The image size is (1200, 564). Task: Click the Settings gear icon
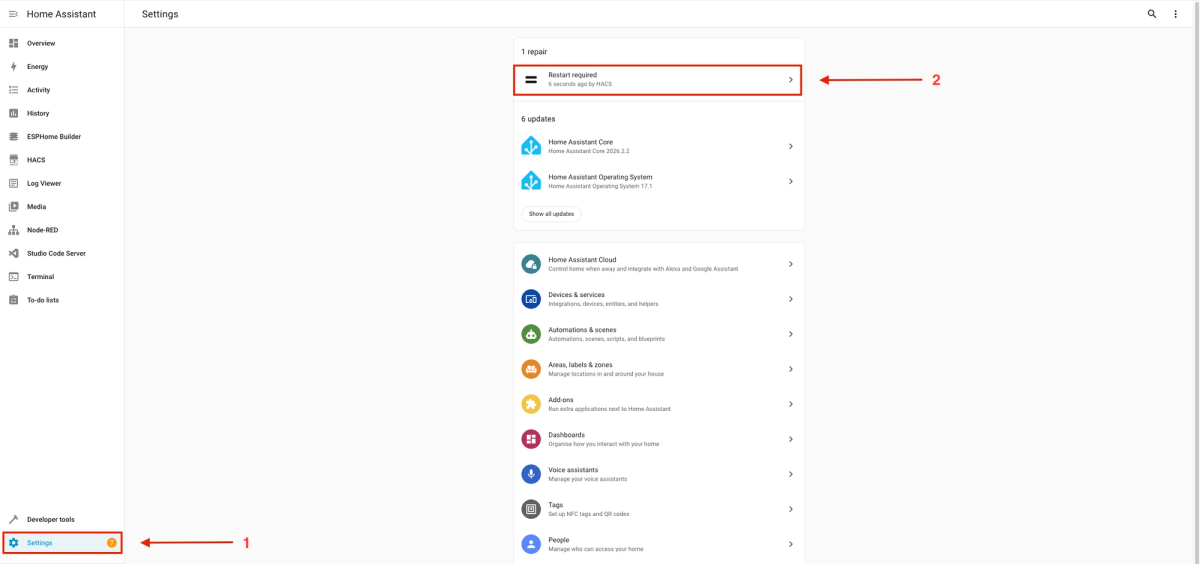14,543
